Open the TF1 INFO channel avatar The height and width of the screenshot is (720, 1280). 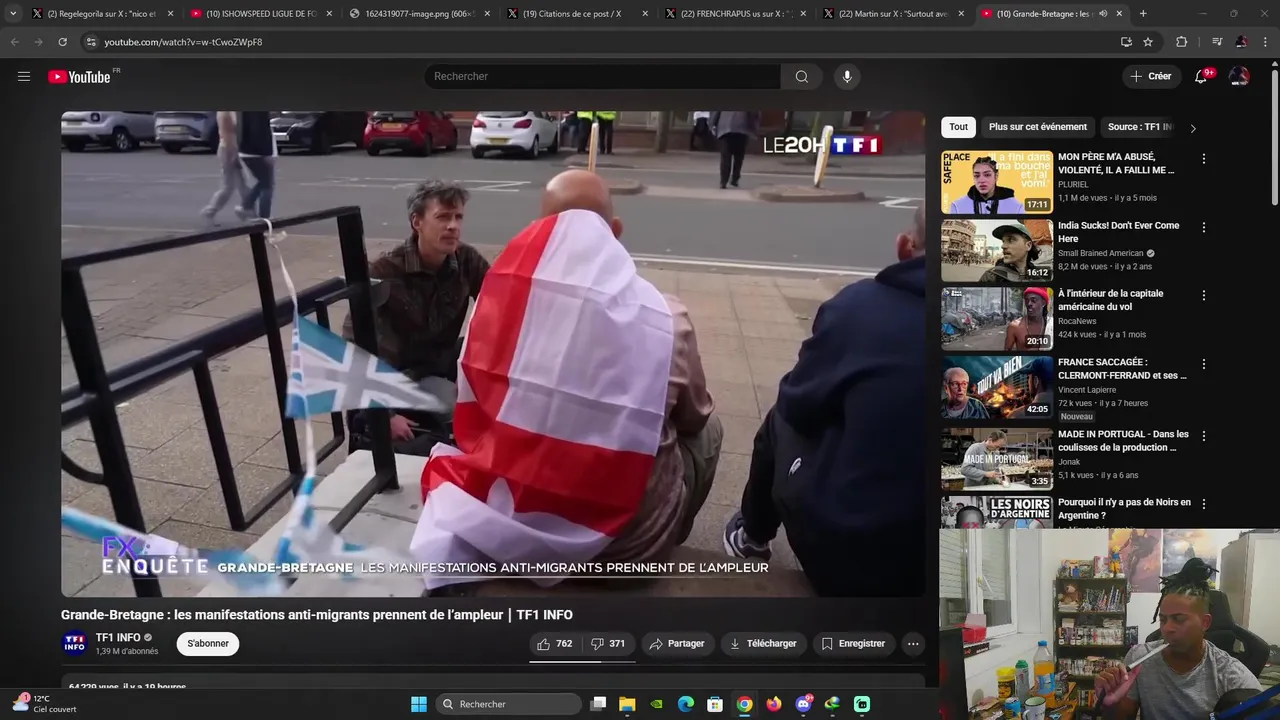pyautogui.click(x=75, y=644)
